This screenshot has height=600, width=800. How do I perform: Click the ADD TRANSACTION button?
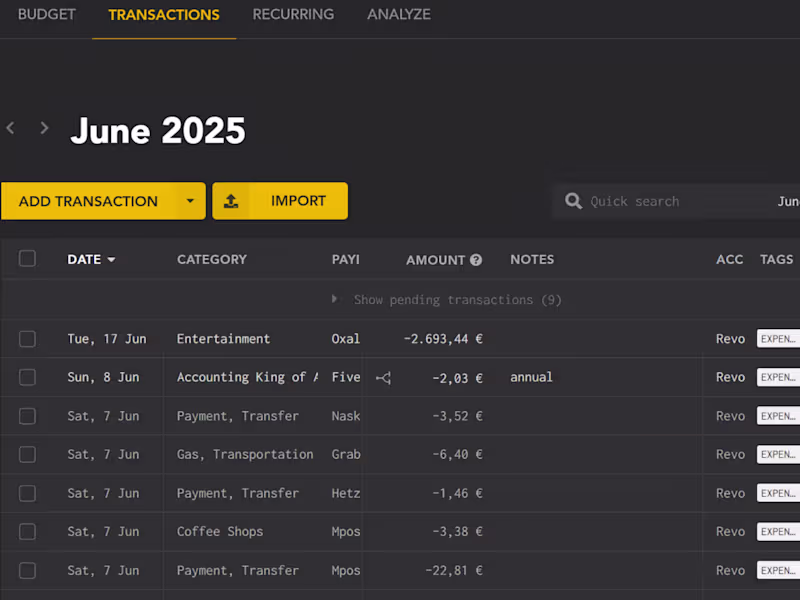(88, 201)
